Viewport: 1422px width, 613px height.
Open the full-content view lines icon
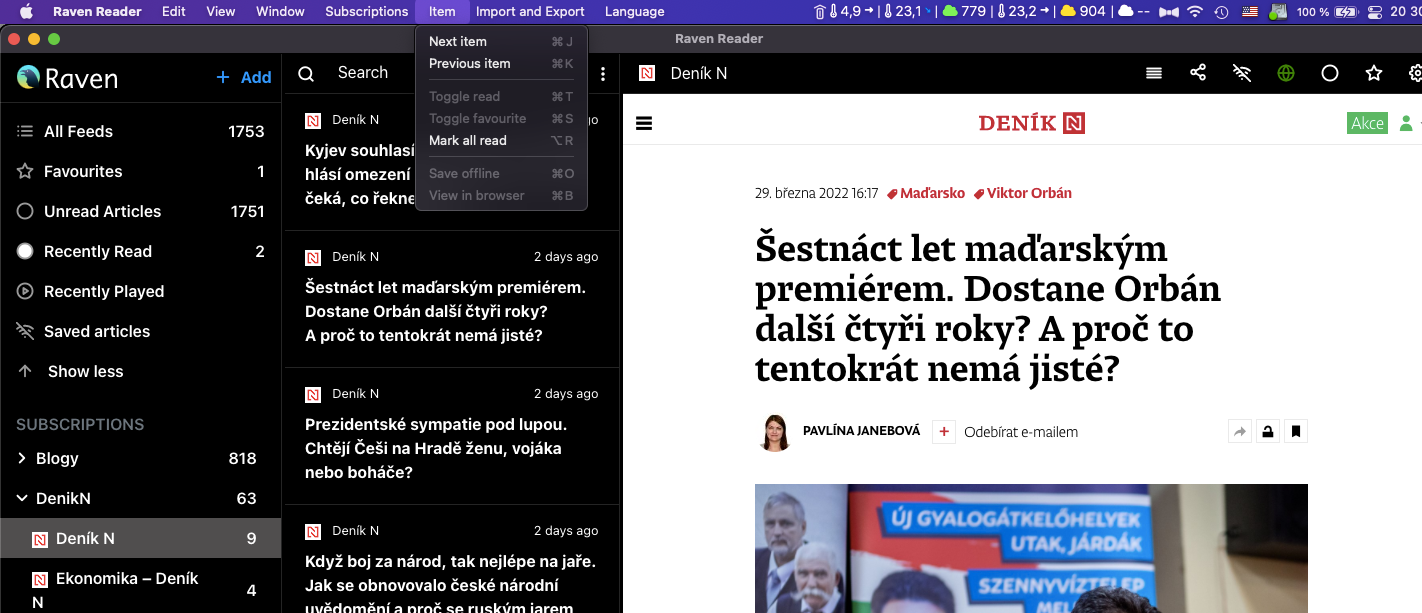[x=1154, y=73]
